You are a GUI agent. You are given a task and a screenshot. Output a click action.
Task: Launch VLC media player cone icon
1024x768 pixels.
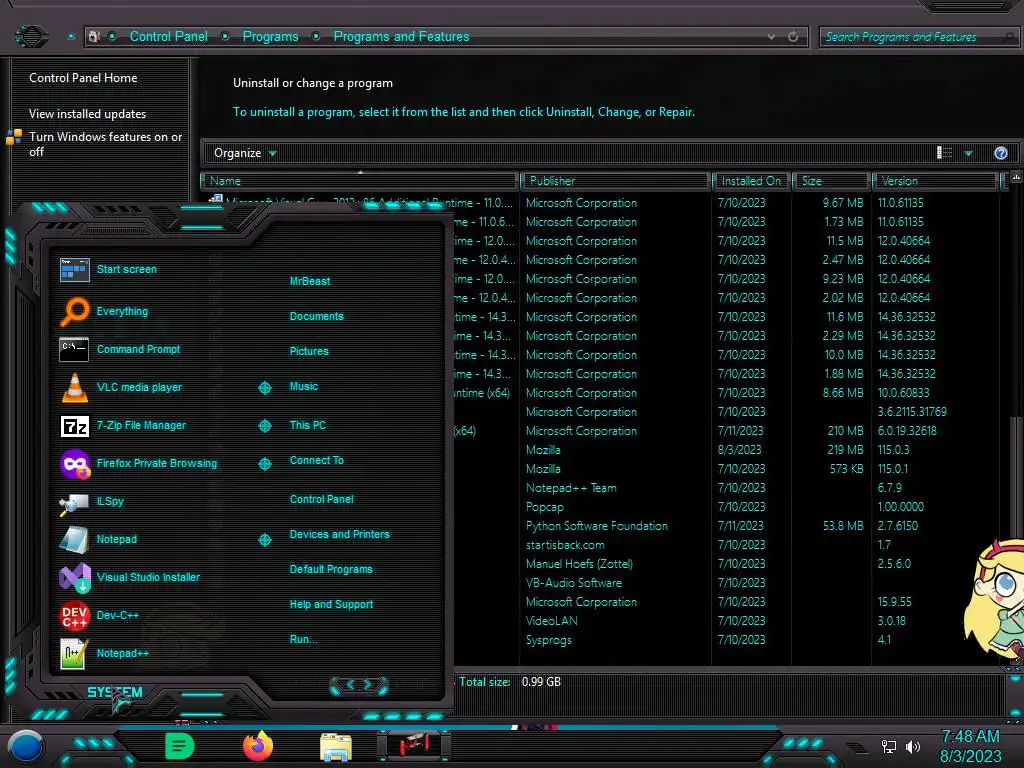(74, 387)
